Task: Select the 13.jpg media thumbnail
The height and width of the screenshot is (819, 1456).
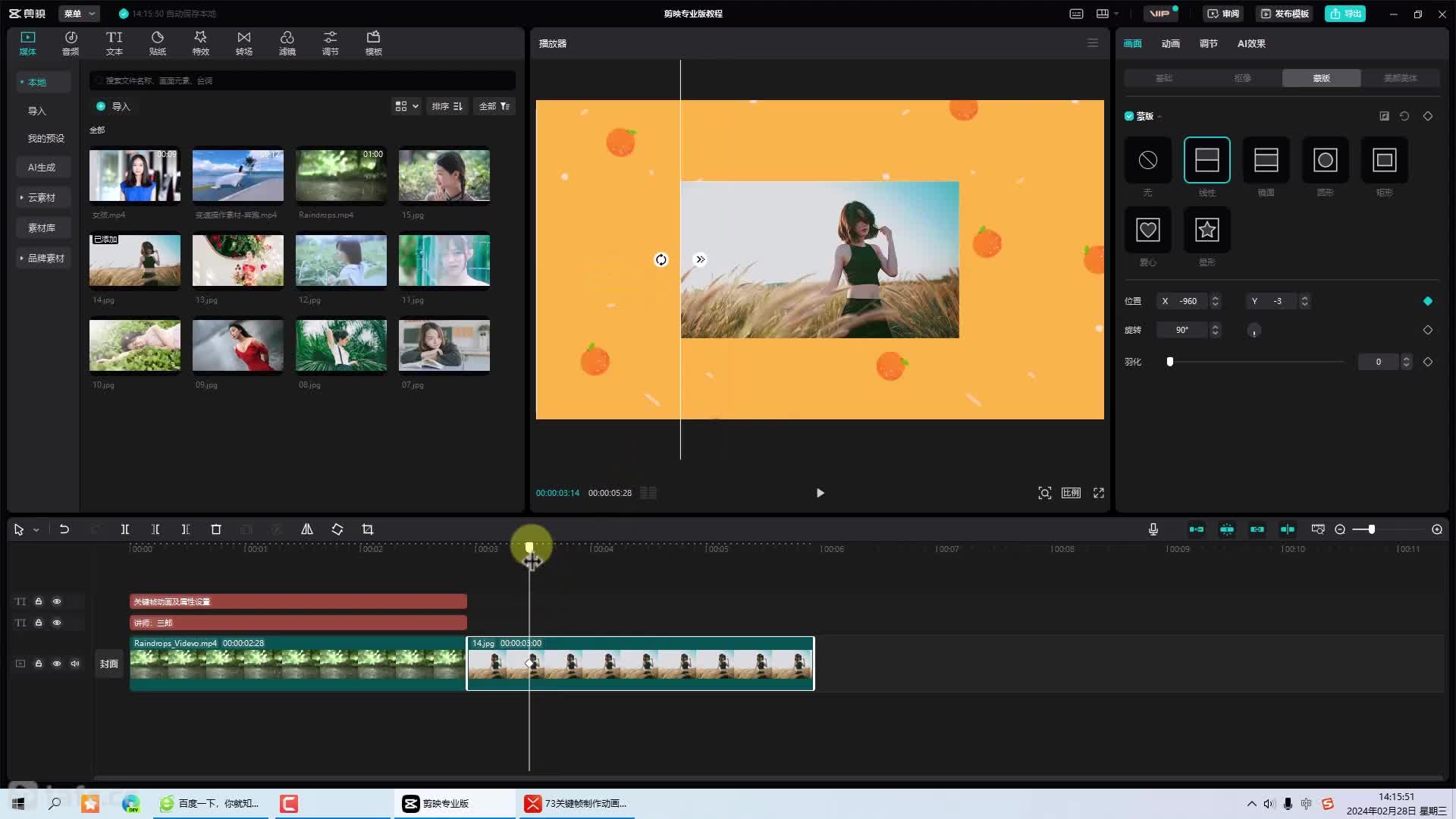Action: click(238, 261)
